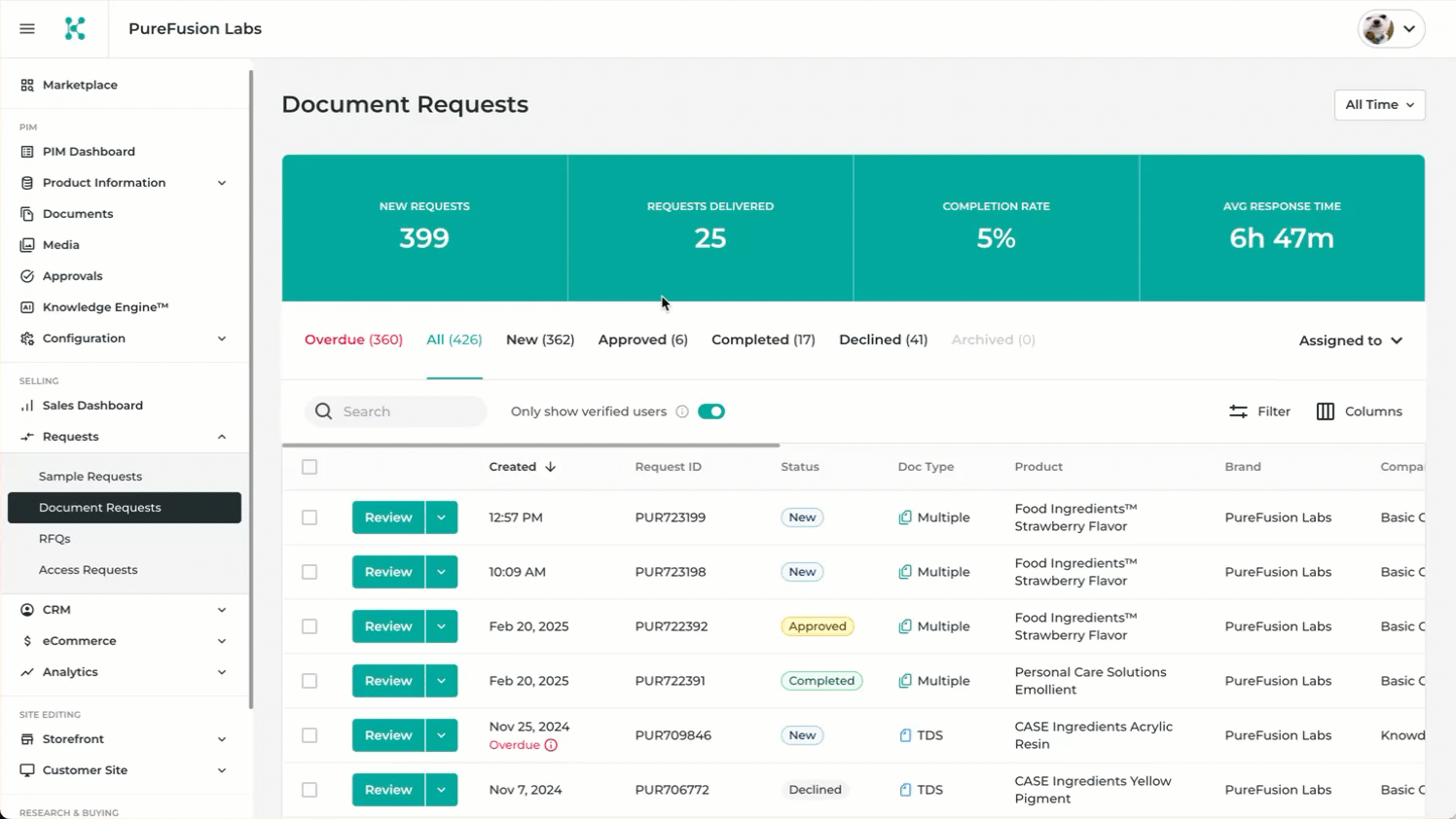Switch to the Declined (41) tab
This screenshot has width=1456, height=819.
tap(883, 339)
